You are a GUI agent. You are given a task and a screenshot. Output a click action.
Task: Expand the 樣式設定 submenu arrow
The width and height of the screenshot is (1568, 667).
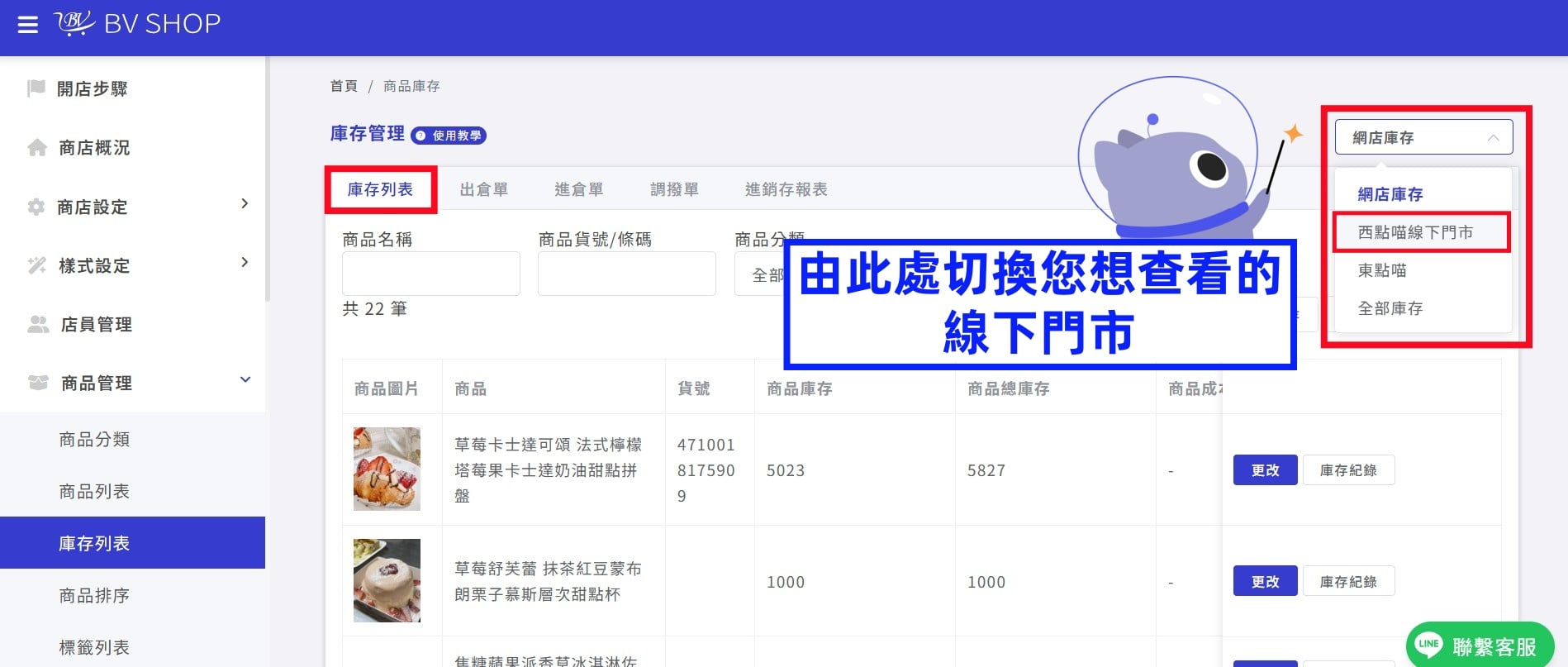click(245, 262)
